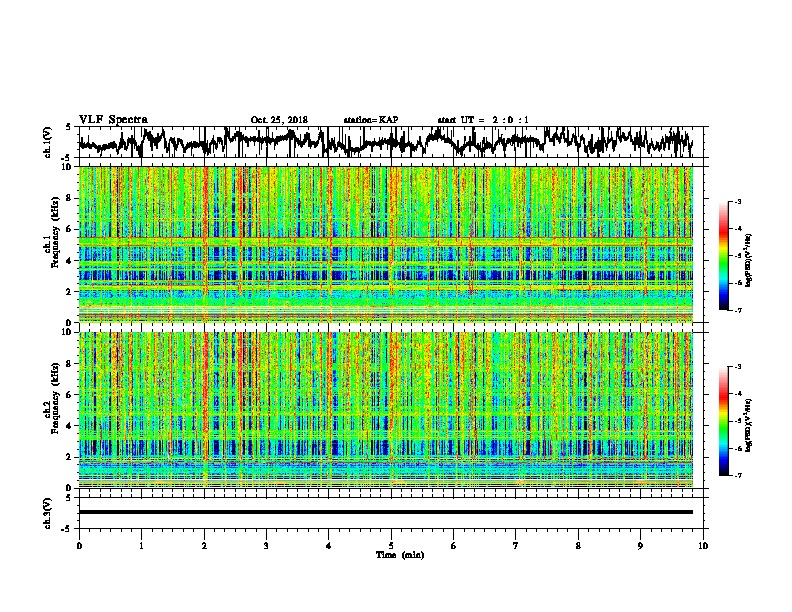The height and width of the screenshot is (612, 792).
Task: Click the ch.1 frequency tick label "6"
Action: tap(69, 229)
